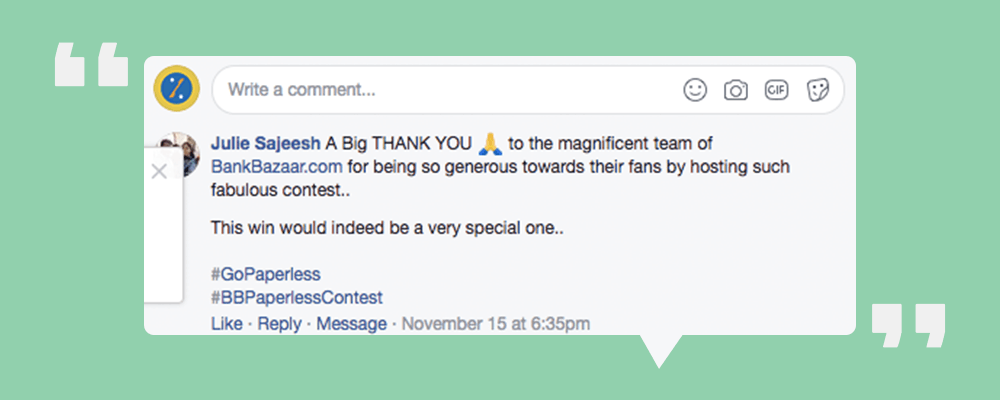This screenshot has height=400, width=1000.
Task: Open Julie Sajeesh's profile name link
Action: 265,143
